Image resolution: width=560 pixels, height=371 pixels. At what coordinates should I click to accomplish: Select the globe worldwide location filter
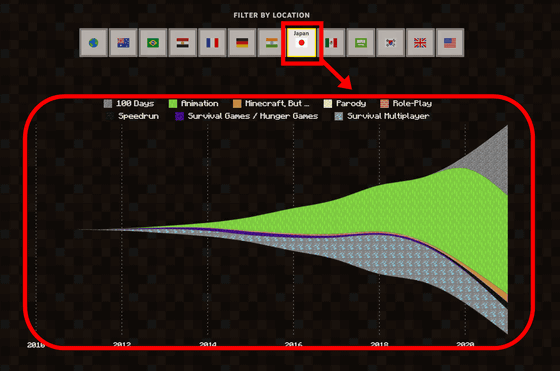click(x=94, y=43)
